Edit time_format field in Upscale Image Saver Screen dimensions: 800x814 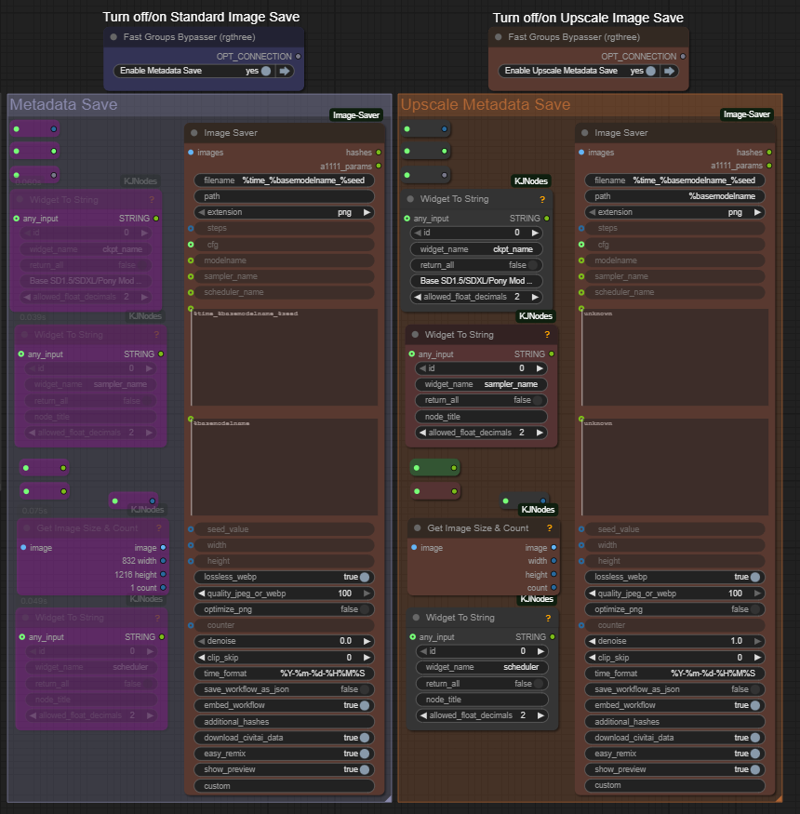point(675,673)
